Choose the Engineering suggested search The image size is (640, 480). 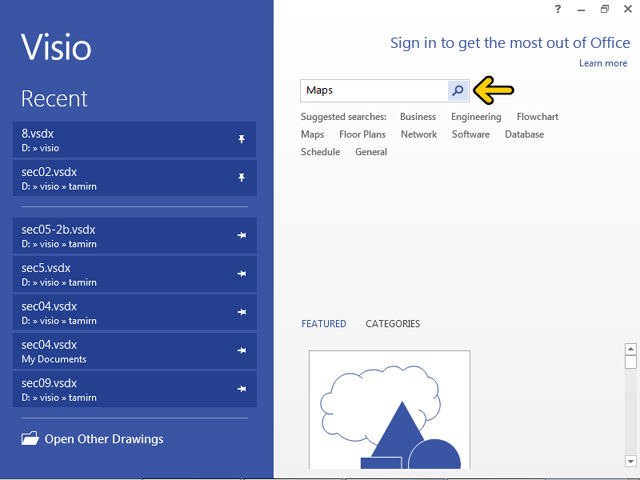(476, 117)
